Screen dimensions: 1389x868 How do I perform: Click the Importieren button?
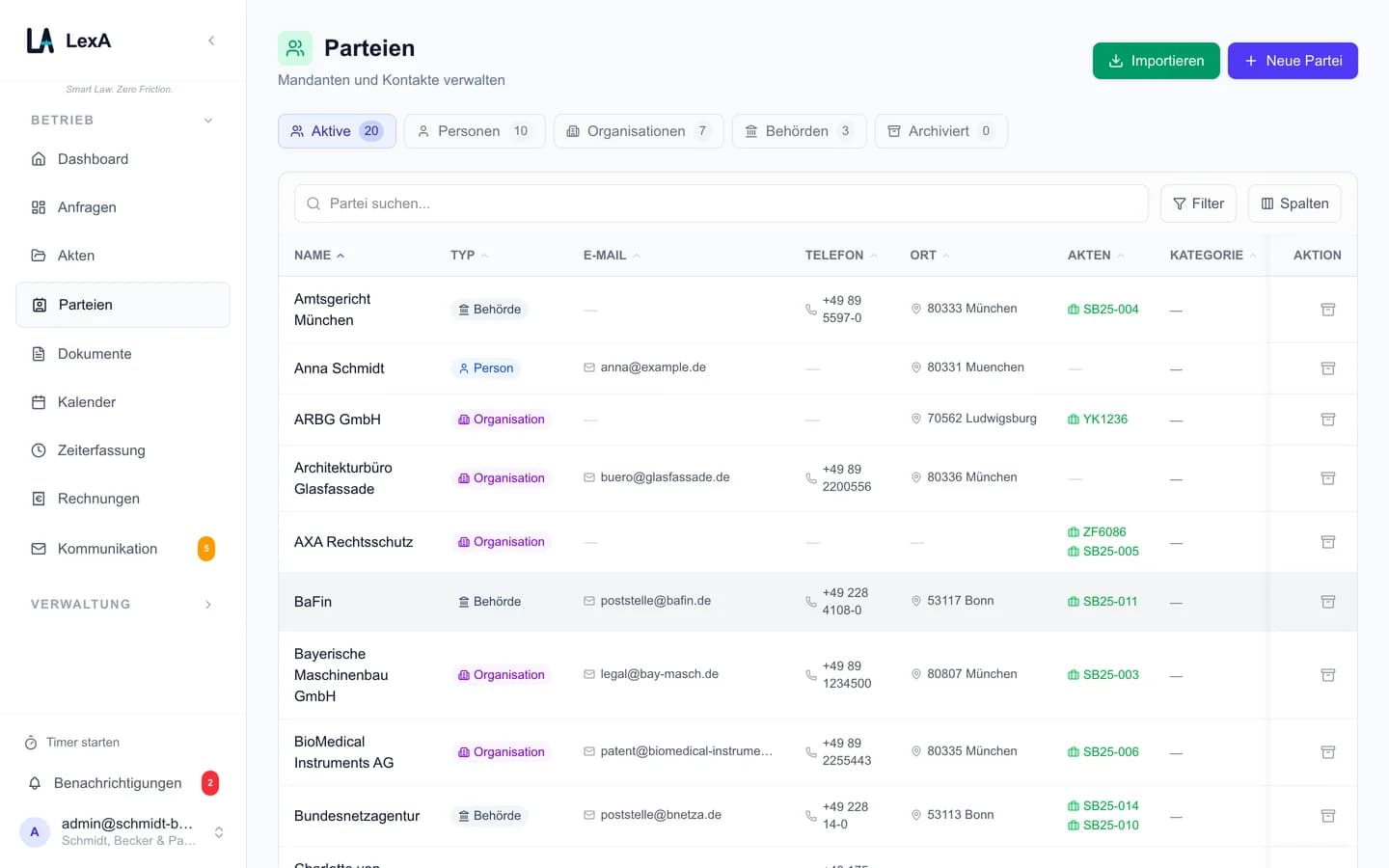(x=1156, y=61)
